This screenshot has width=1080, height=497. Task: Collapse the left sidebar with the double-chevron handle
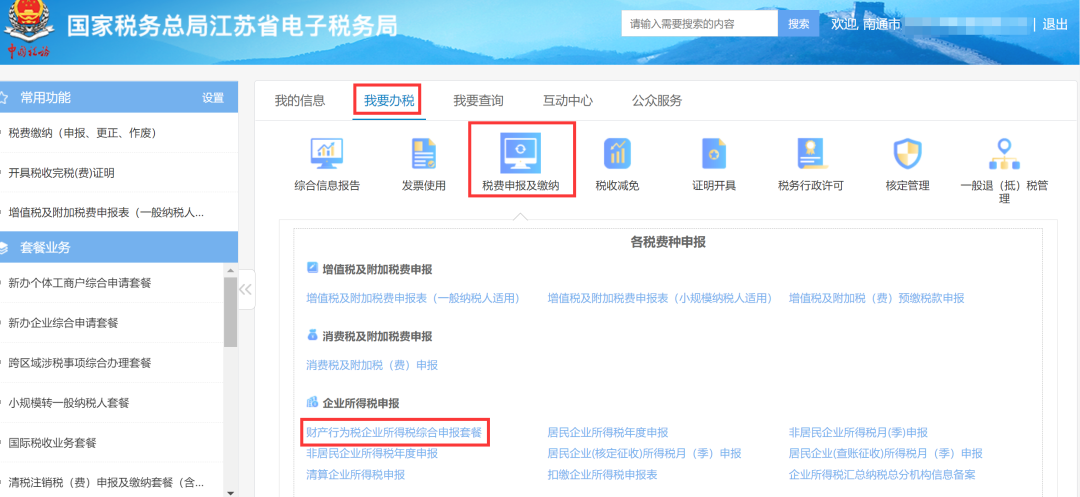246,289
